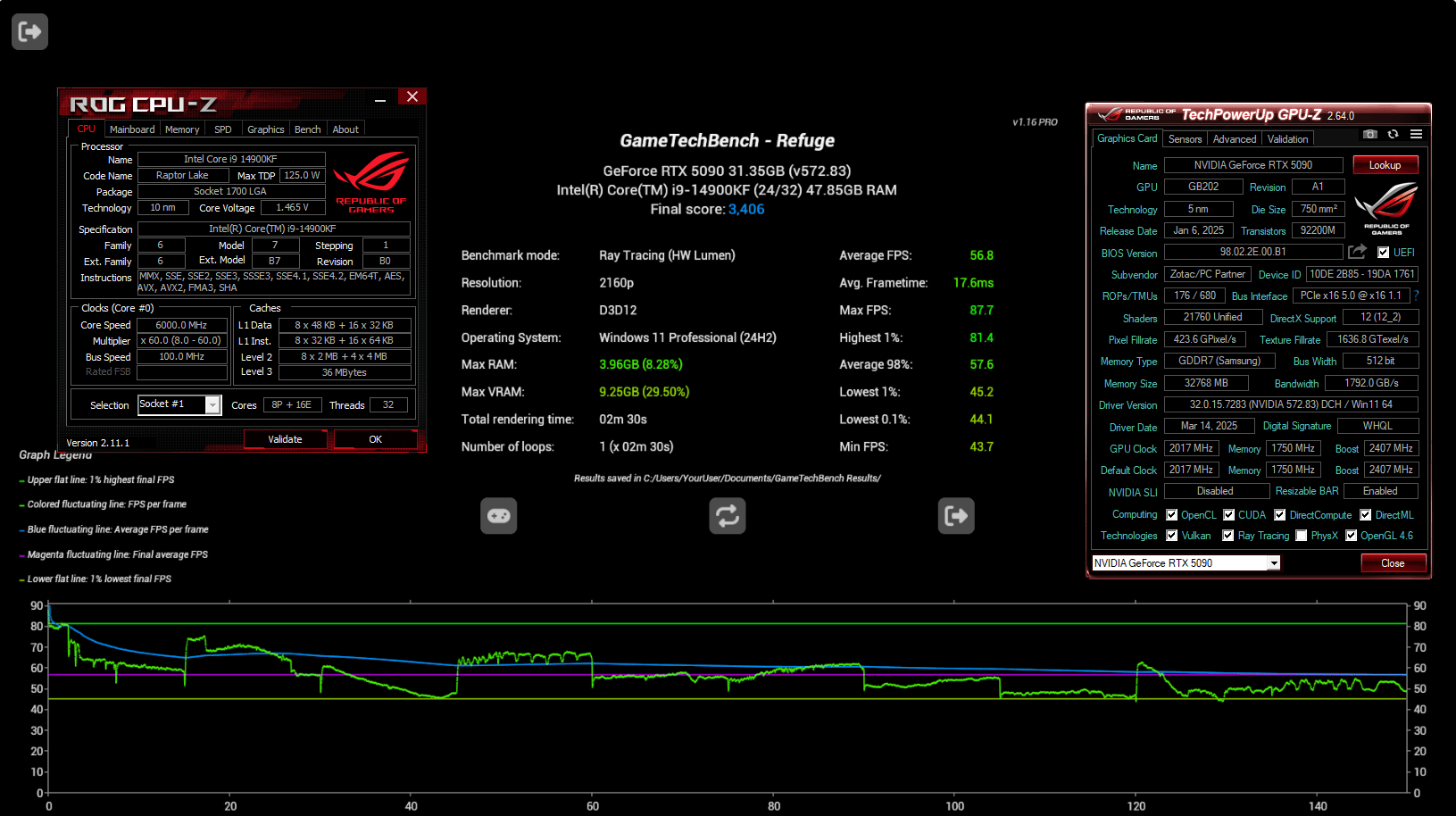Click the Core Speed field '6000.0 MHz'

[x=181, y=326]
